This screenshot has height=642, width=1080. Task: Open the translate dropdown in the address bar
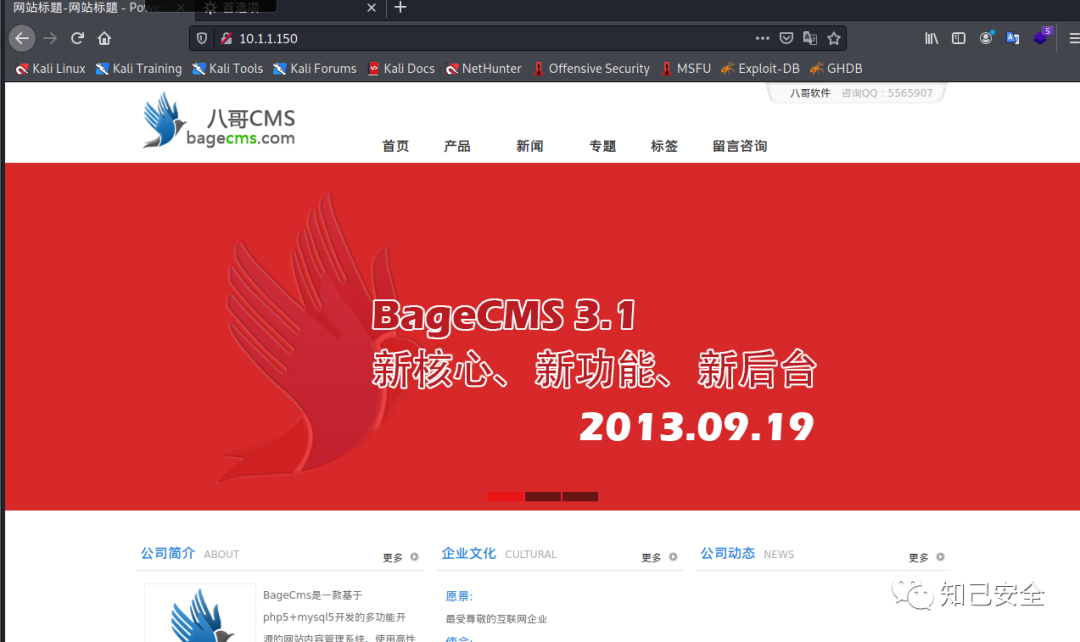pos(810,38)
